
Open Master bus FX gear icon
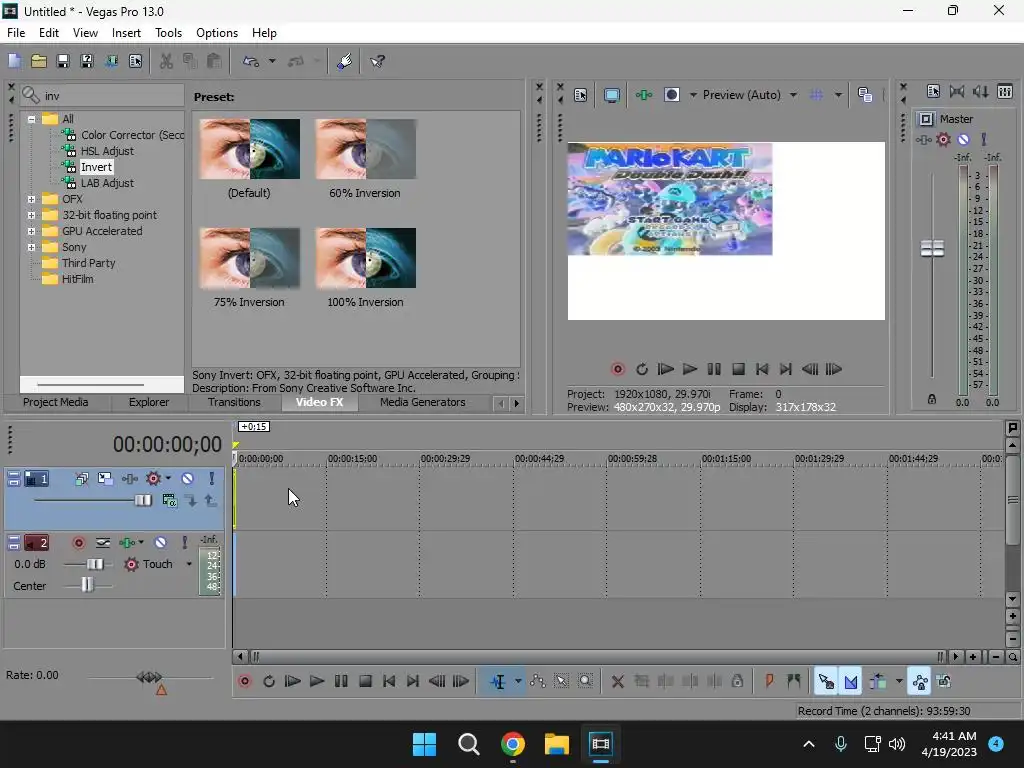pos(943,139)
